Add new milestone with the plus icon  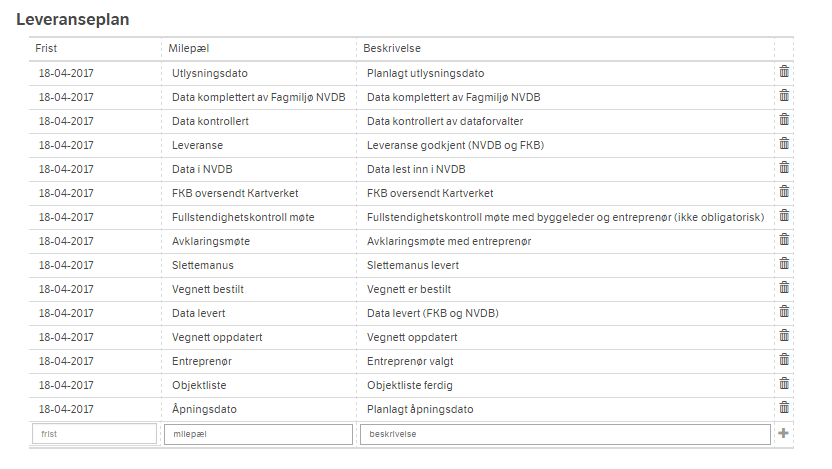783,433
